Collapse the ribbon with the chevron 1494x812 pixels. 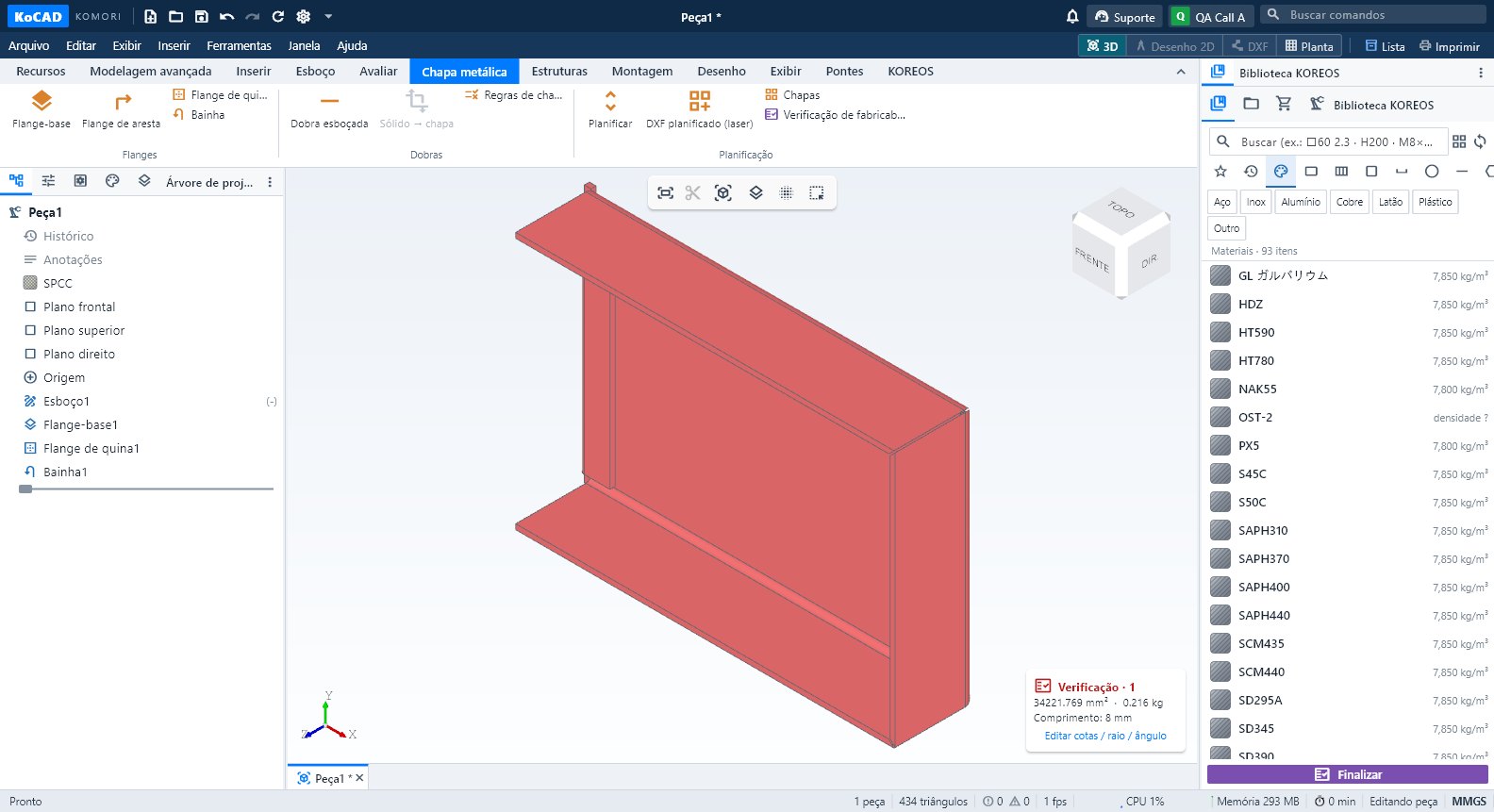point(1181,72)
